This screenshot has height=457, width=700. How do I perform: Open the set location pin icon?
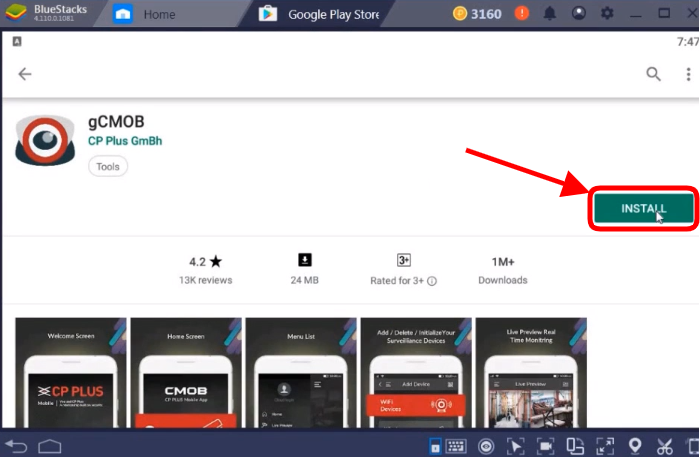point(635,446)
